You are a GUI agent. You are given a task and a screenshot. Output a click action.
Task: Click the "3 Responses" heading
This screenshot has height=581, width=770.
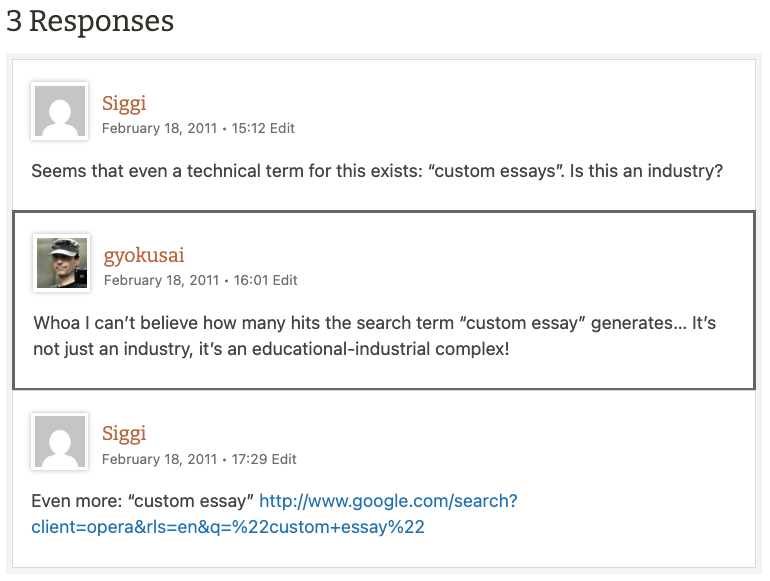(90, 21)
